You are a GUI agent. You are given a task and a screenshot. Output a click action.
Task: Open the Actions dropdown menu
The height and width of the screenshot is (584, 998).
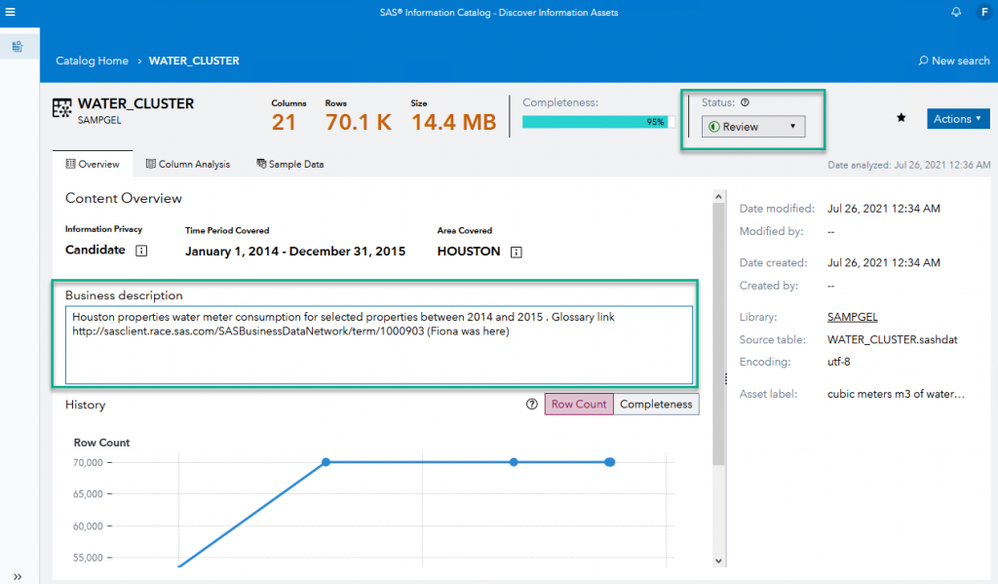click(x=957, y=119)
